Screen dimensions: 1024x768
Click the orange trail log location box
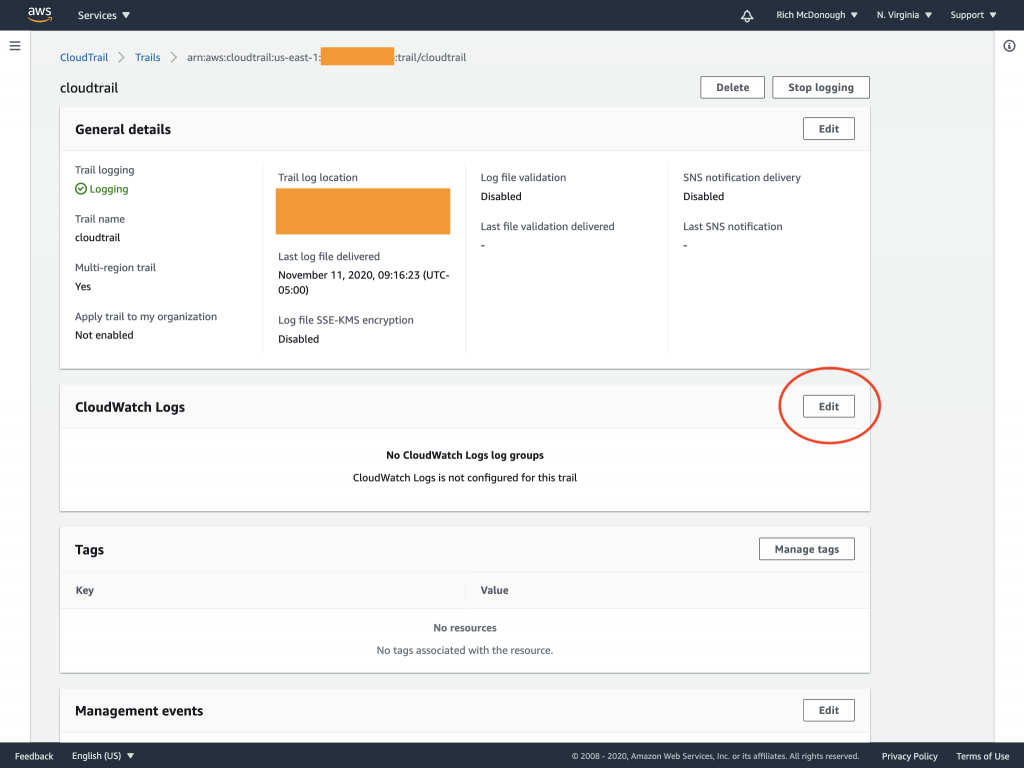click(362, 211)
